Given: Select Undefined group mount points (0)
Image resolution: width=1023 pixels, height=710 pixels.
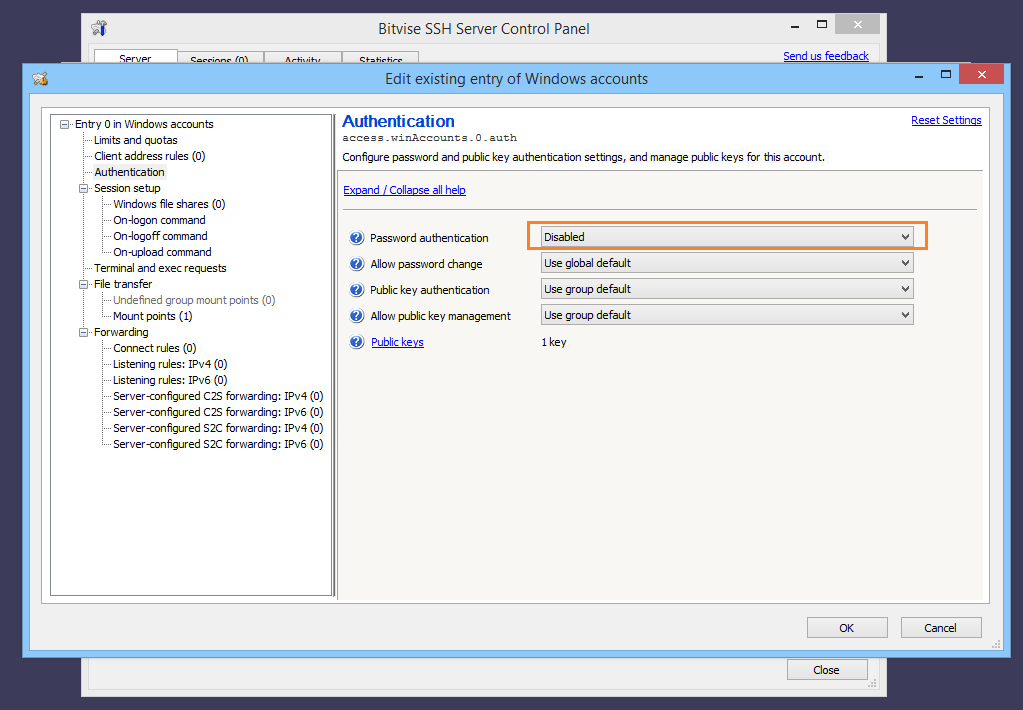Looking at the screenshot, I should pyautogui.click(x=194, y=300).
